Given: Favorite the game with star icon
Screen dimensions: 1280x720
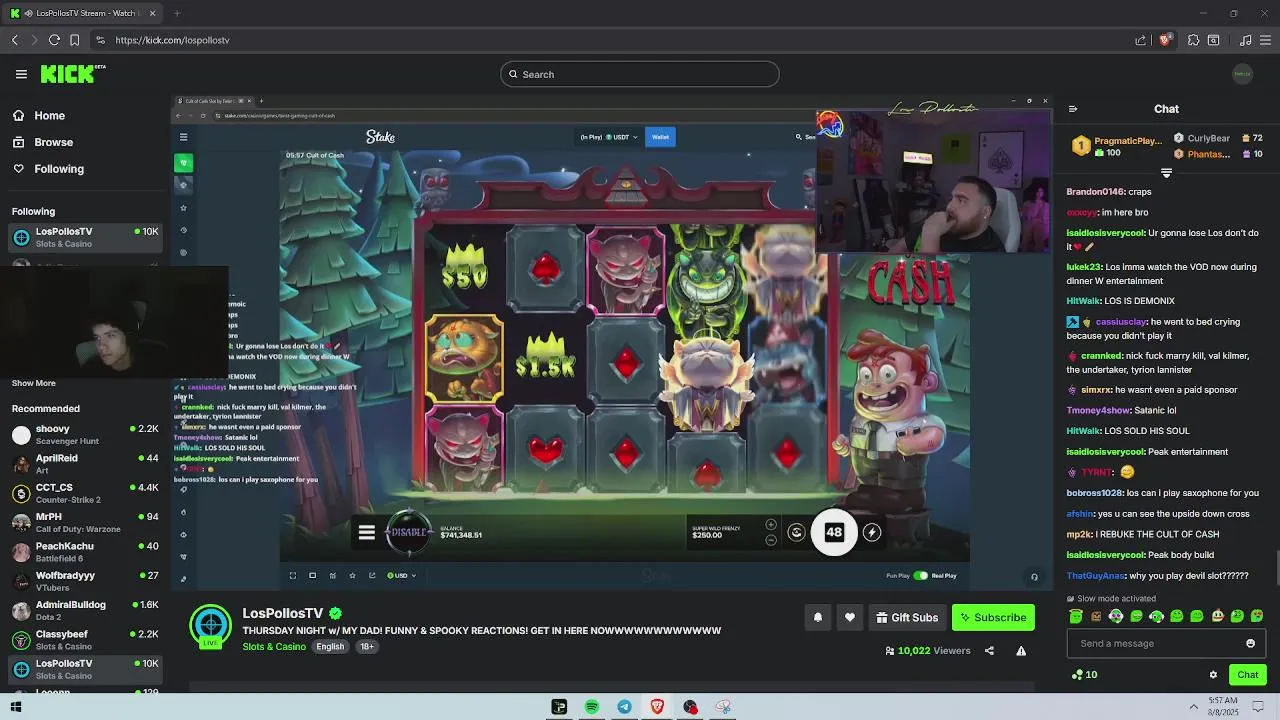Looking at the screenshot, I should 352,575.
